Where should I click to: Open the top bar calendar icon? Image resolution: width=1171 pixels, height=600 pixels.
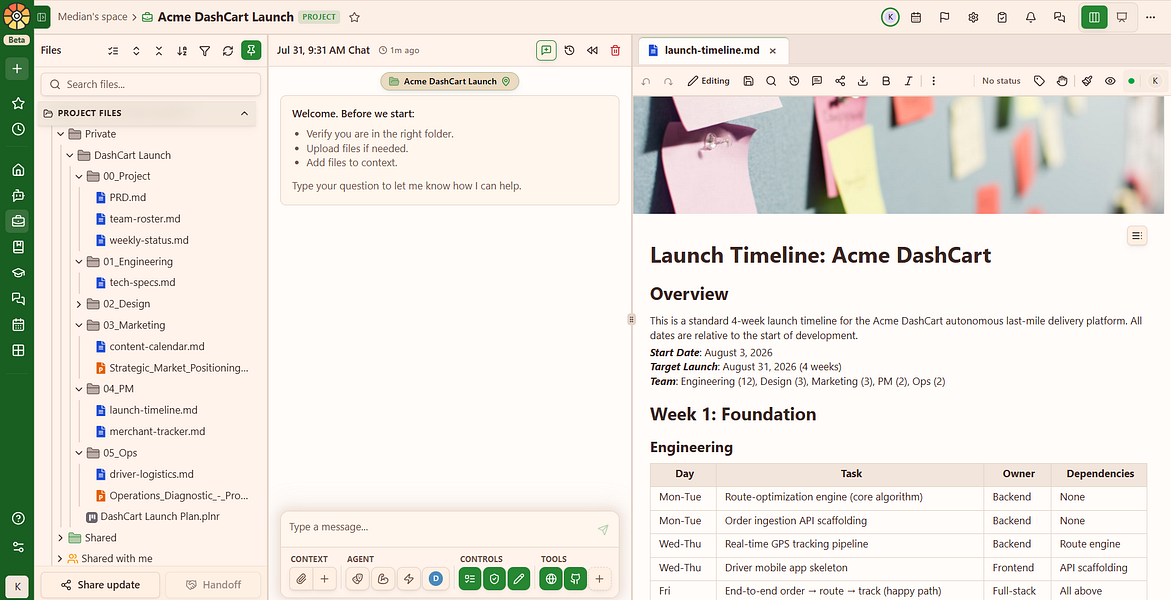916,17
